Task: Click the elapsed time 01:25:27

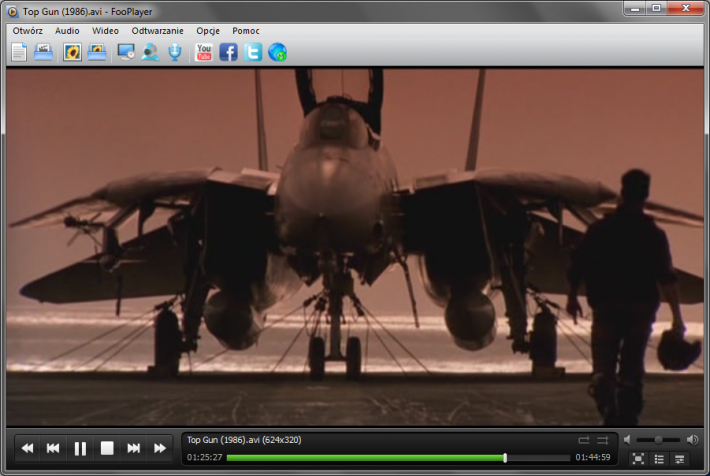Action: pos(205,457)
